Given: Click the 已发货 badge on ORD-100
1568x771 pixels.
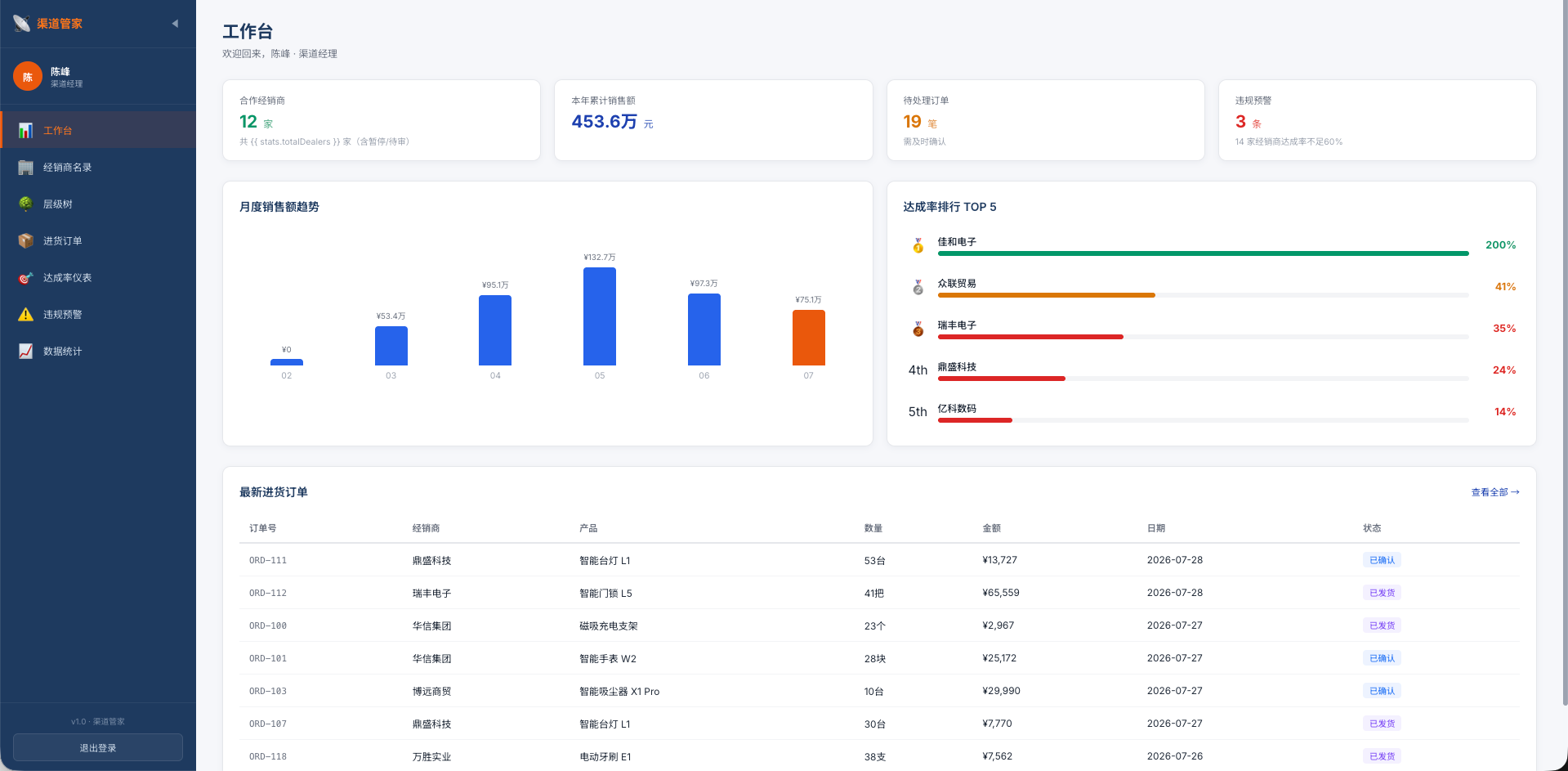Looking at the screenshot, I should pos(1382,625).
